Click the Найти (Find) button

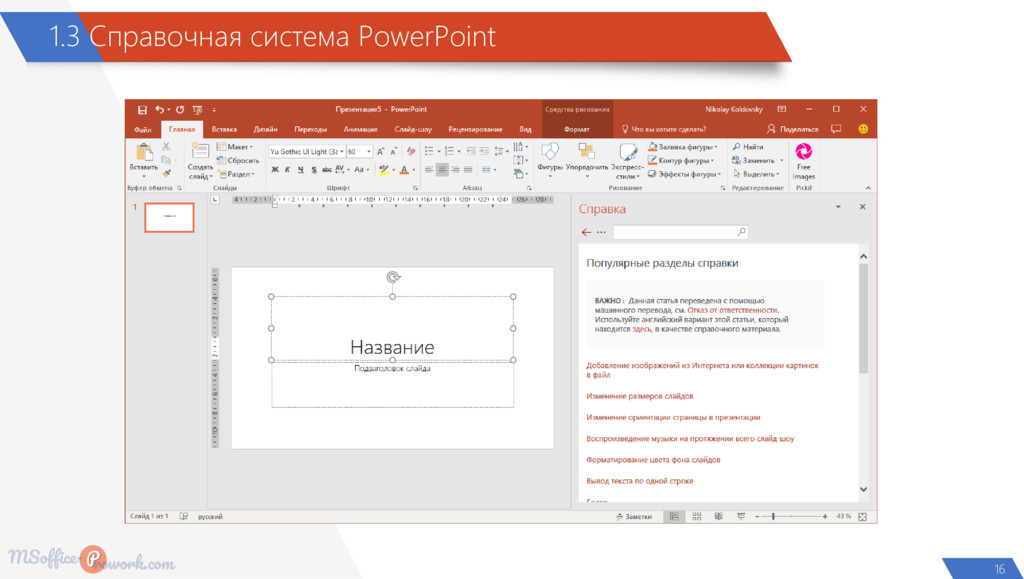[x=748, y=147]
